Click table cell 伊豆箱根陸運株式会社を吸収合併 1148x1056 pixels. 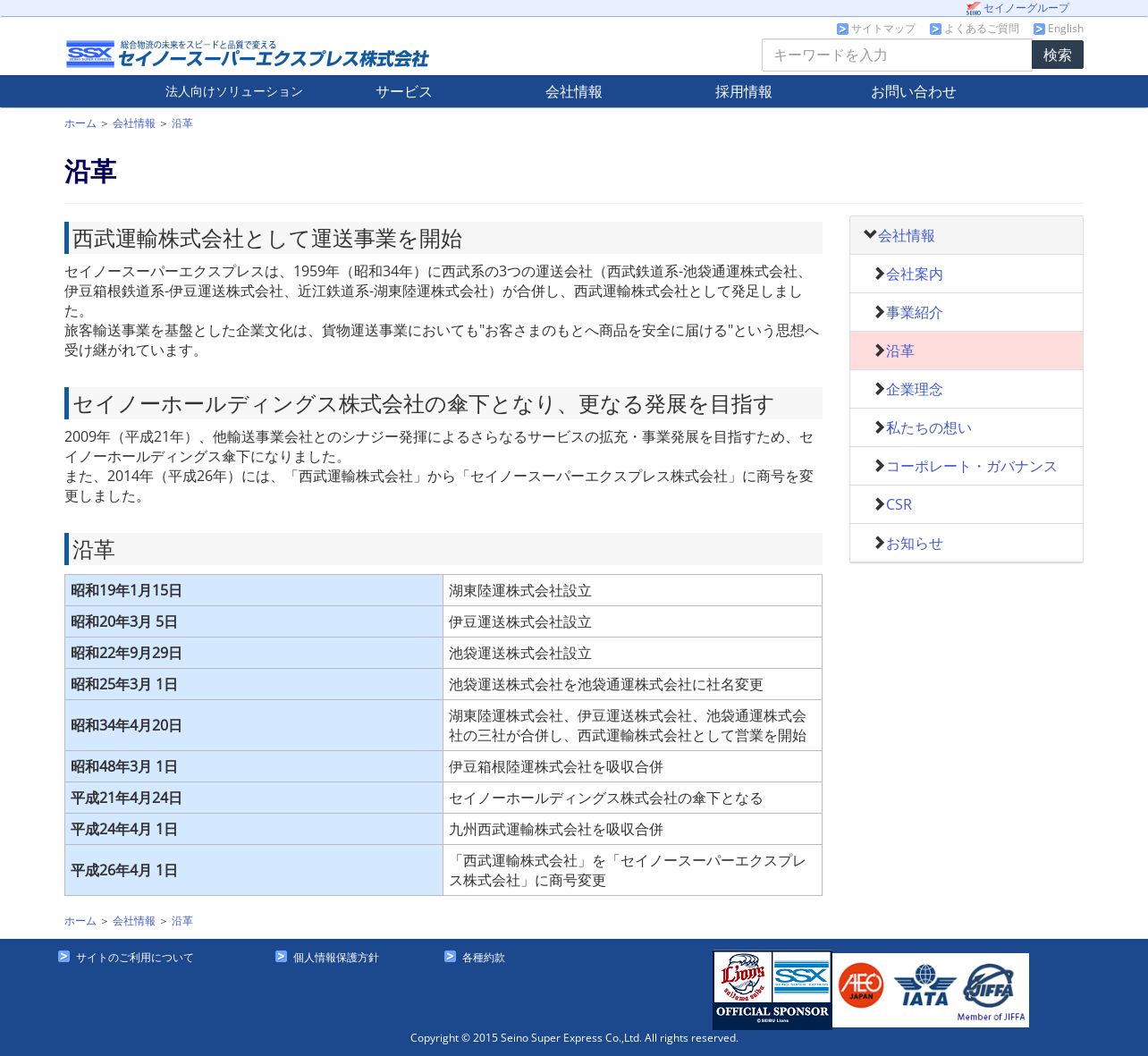[x=632, y=766]
